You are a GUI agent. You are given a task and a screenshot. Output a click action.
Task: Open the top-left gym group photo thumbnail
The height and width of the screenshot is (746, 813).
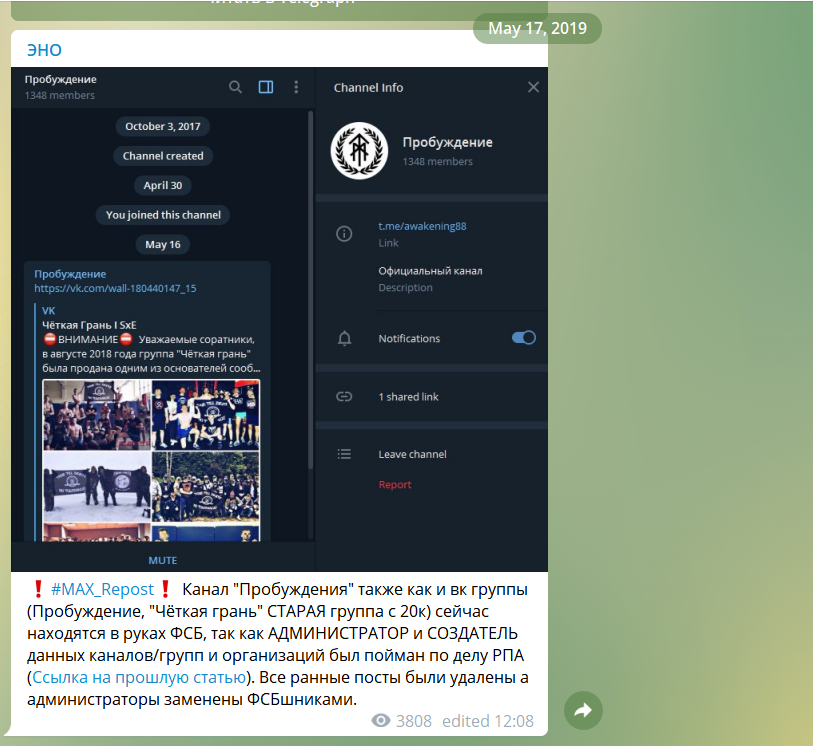96,415
